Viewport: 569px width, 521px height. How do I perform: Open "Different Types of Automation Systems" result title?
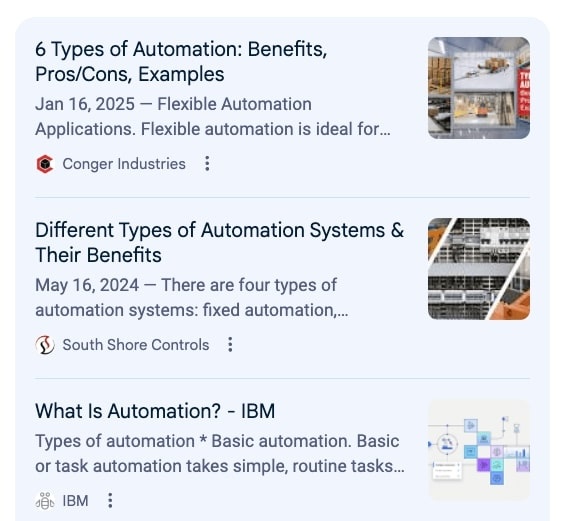(220, 242)
